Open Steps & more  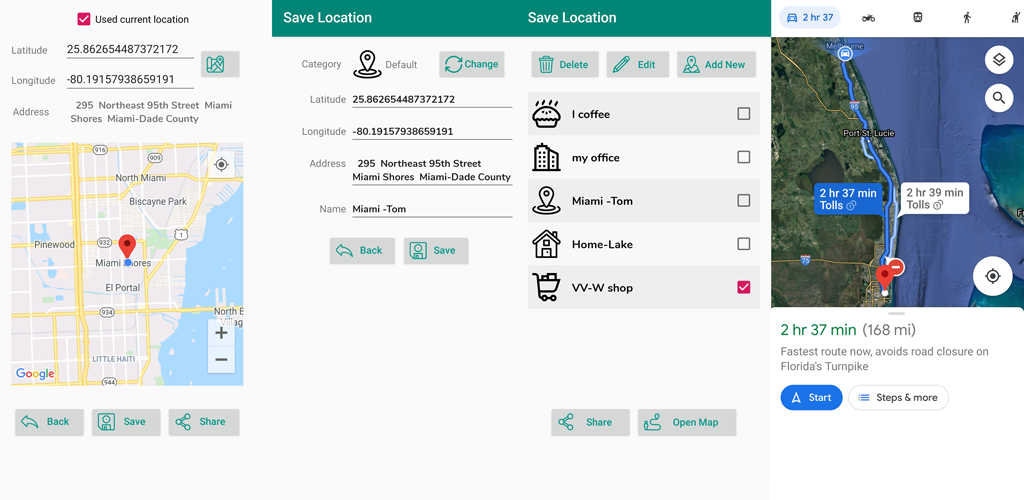(x=898, y=398)
